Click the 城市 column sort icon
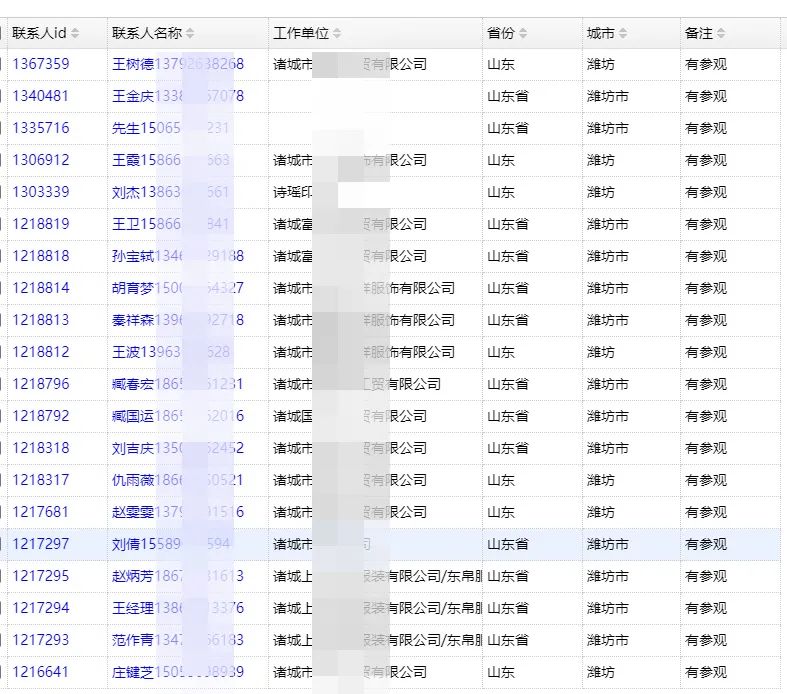The image size is (787, 694). coord(623,33)
